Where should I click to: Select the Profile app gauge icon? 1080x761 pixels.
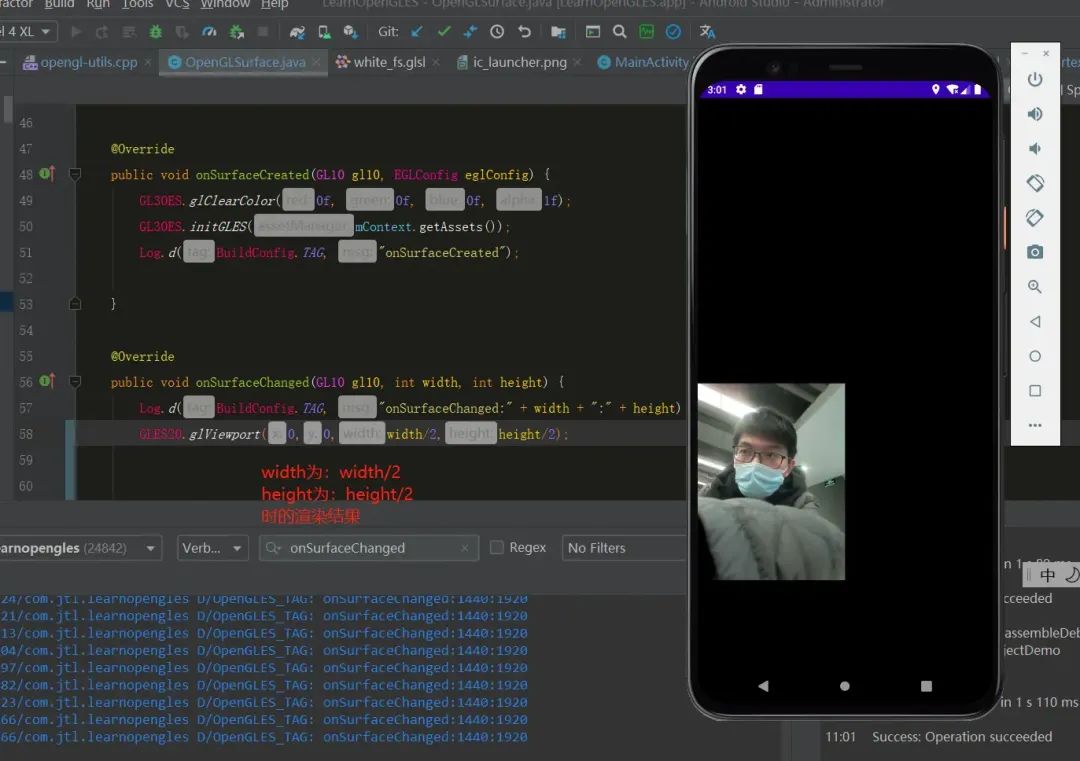coord(207,32)
